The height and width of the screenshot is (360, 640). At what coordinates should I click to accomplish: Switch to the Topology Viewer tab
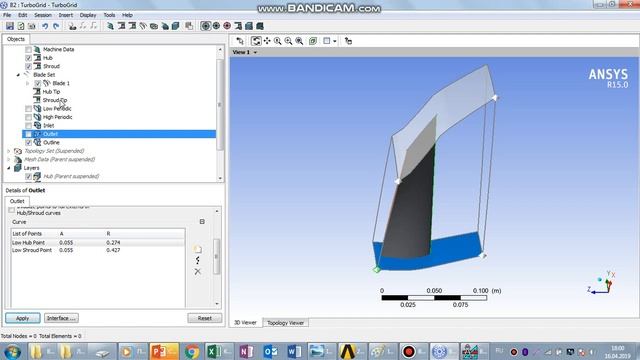(x=285, y=323)
